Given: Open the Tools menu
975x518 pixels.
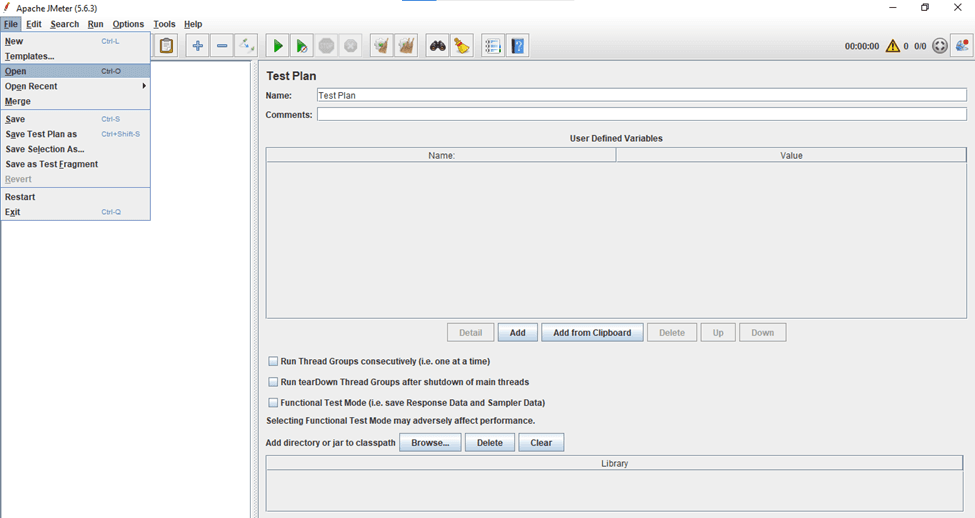Looking at the screenshot, I should [x=164, y=24].
